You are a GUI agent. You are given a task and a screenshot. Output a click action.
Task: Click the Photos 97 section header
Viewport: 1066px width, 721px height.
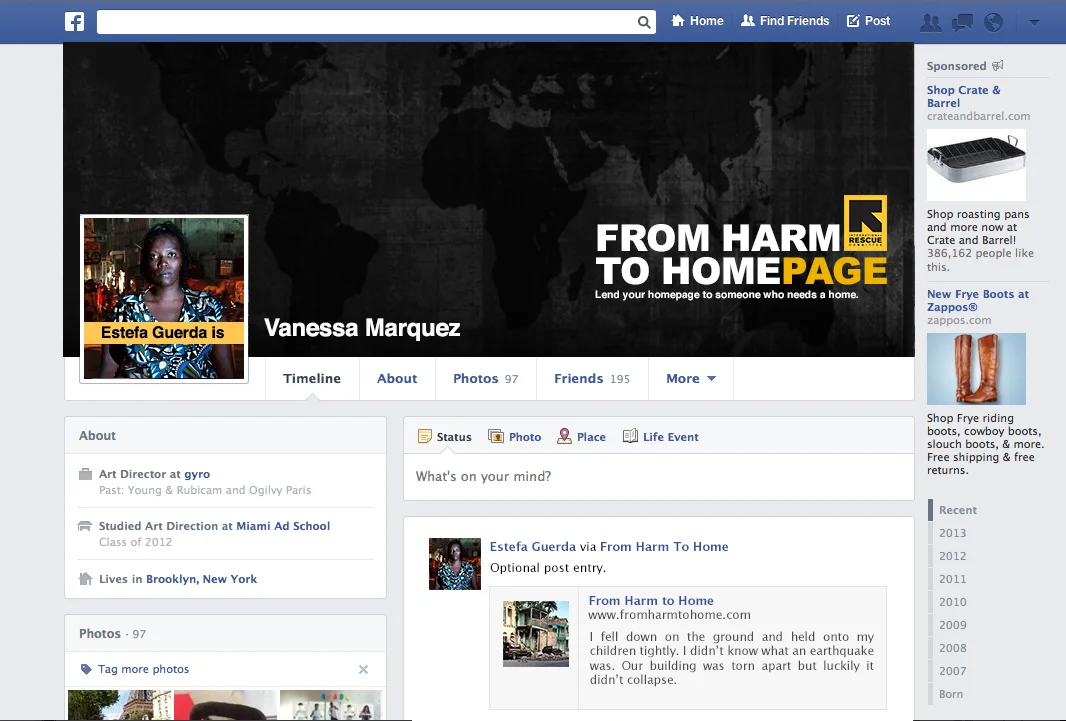tap(112, 633)
